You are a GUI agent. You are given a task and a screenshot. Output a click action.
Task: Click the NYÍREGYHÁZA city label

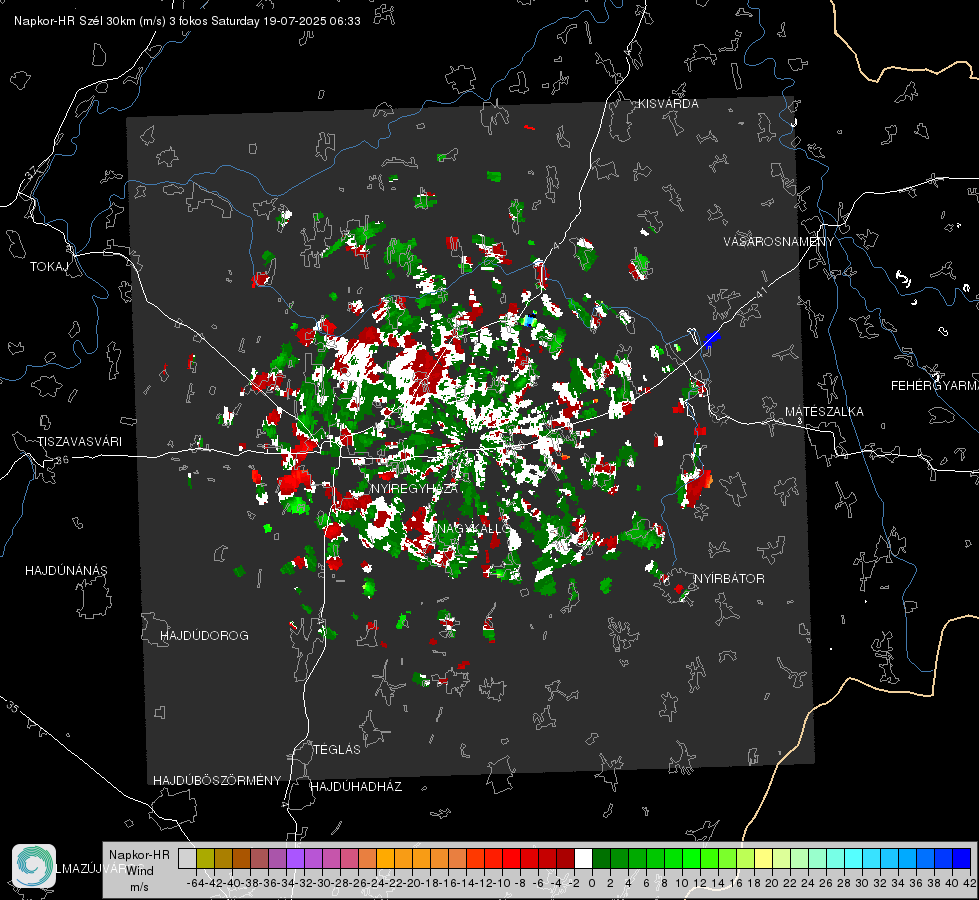[x=414, y=488]
